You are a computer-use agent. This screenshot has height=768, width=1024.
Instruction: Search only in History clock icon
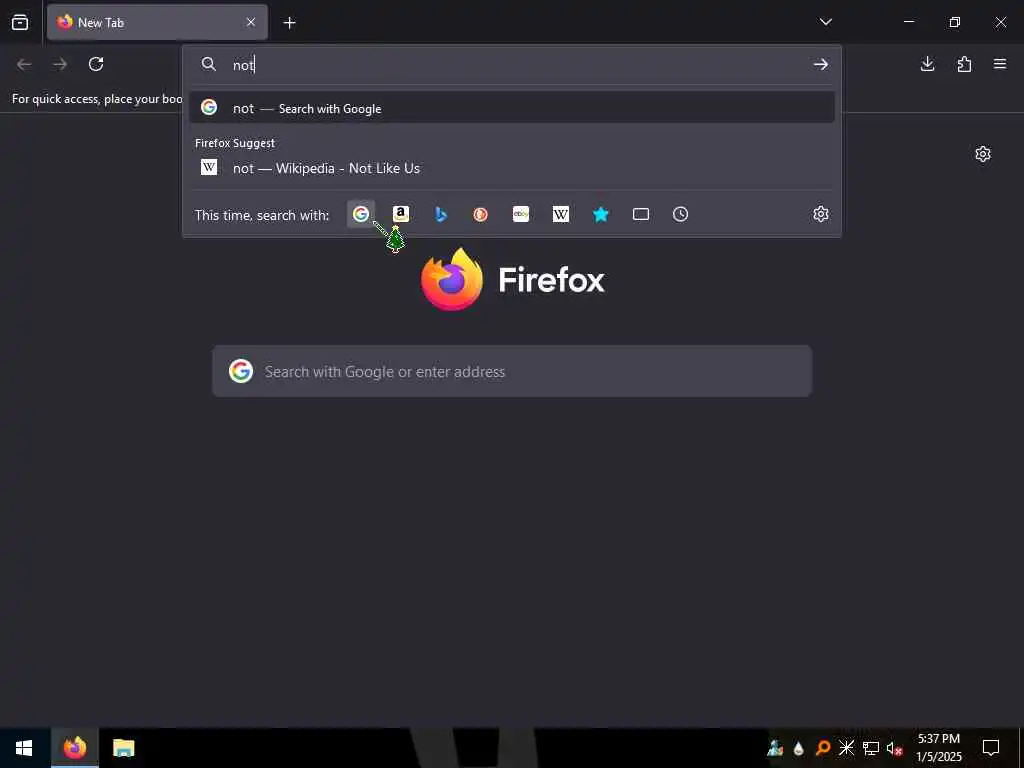point(680,214)
